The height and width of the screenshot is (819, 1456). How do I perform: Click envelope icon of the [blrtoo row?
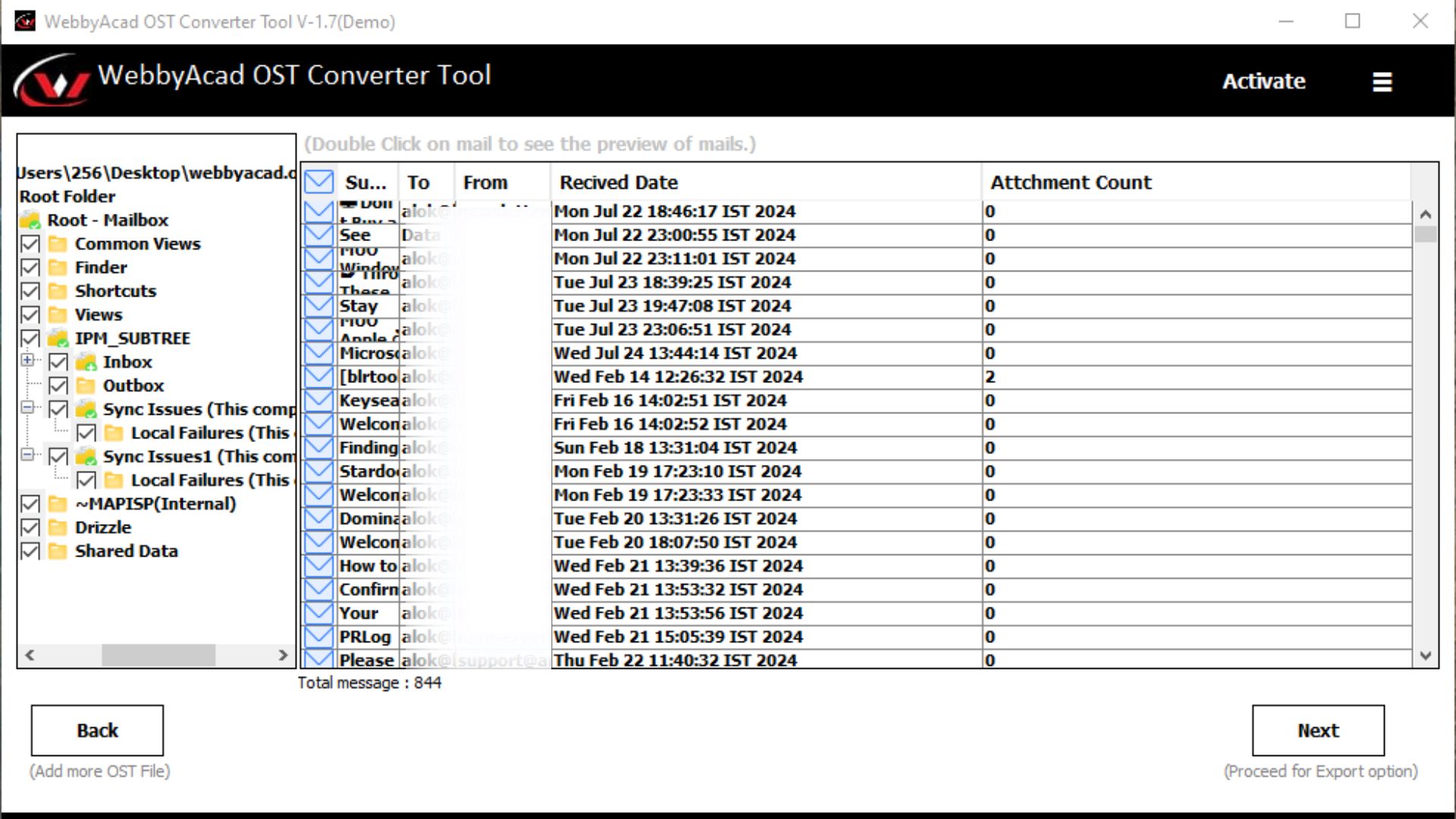318,376
